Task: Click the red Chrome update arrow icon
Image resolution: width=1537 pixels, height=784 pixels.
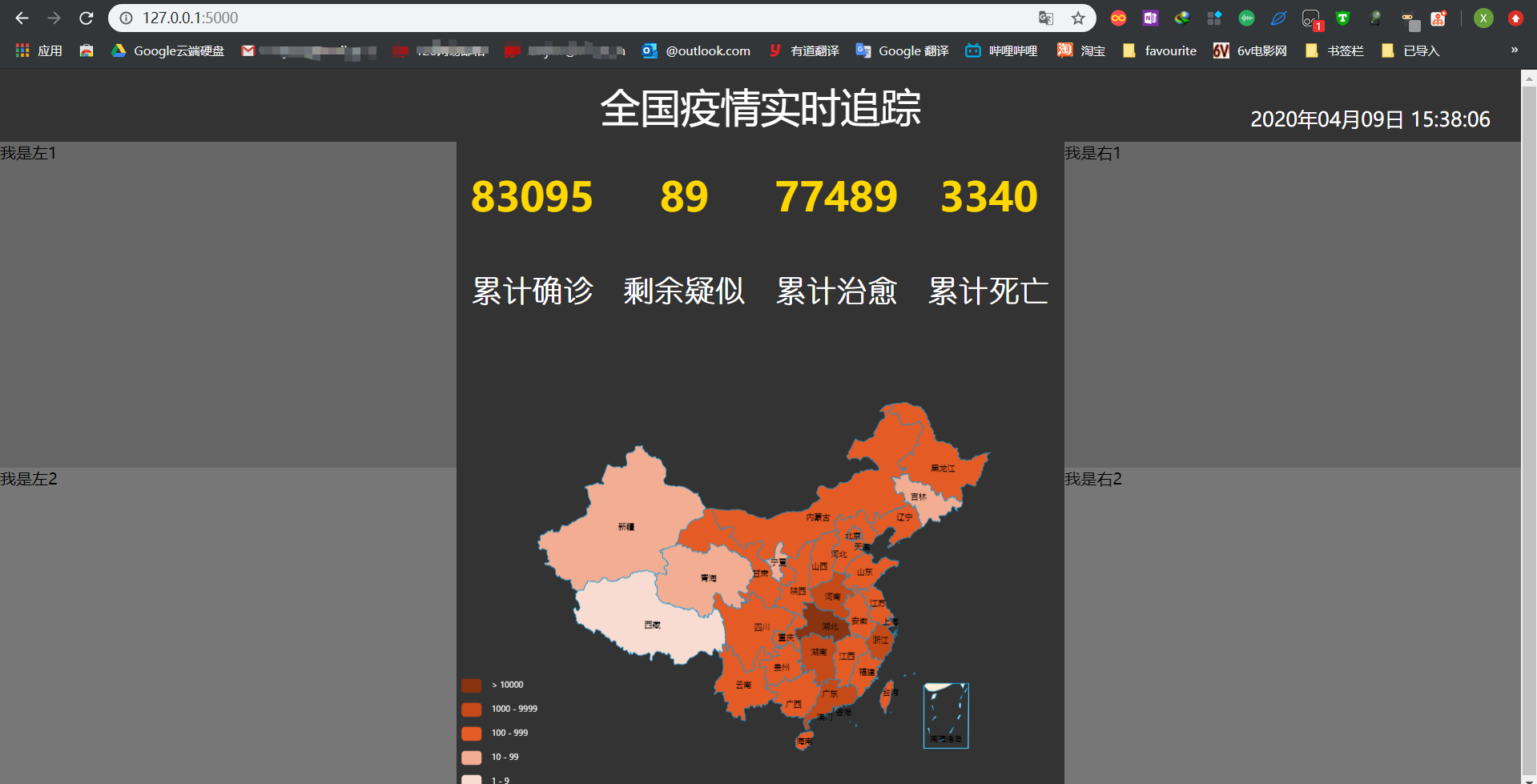Action: [x=1515, y=18]
